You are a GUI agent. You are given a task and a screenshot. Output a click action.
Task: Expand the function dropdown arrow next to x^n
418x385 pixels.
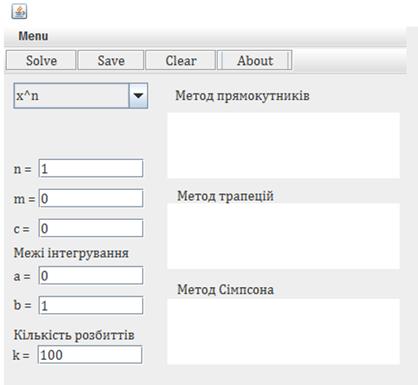pos(138,96)
